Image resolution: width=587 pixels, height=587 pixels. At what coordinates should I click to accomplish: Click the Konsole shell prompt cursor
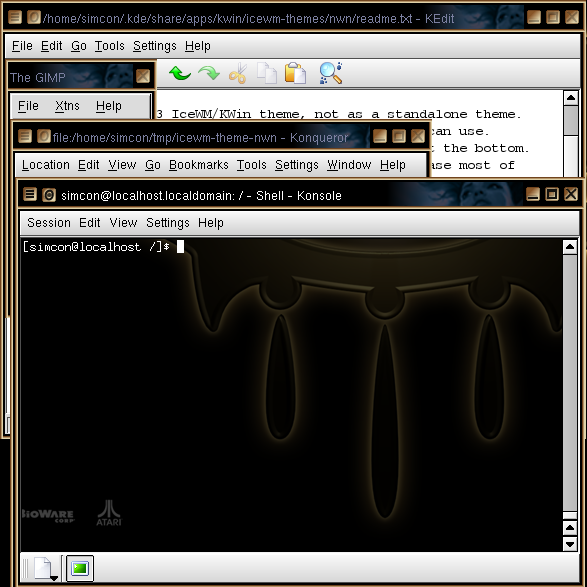tap(180, 247)
